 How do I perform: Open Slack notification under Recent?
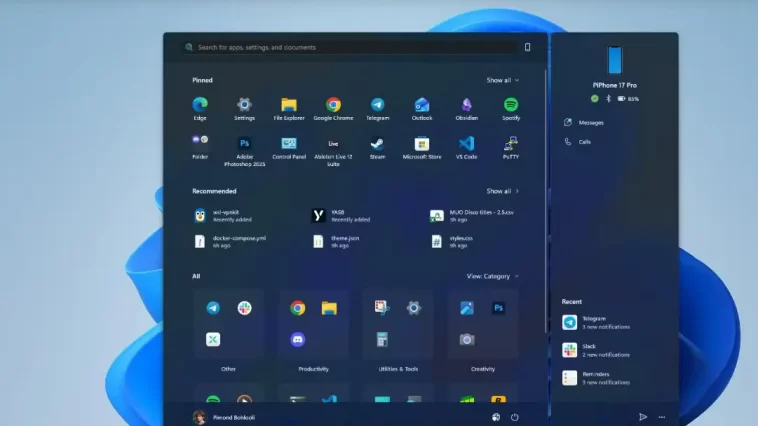(596, 350)
